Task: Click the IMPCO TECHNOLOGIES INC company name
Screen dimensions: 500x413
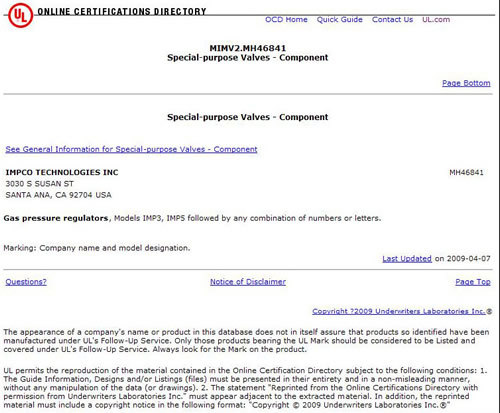Action: pos(62,172)
